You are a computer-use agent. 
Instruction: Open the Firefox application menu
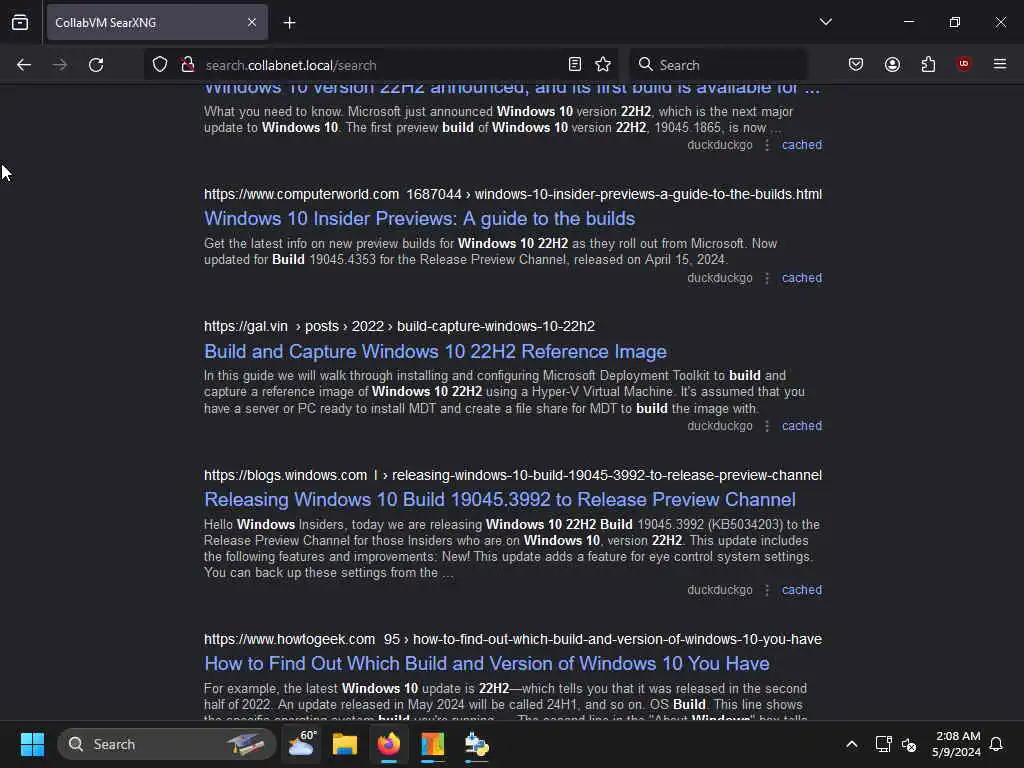[1000, 64]
